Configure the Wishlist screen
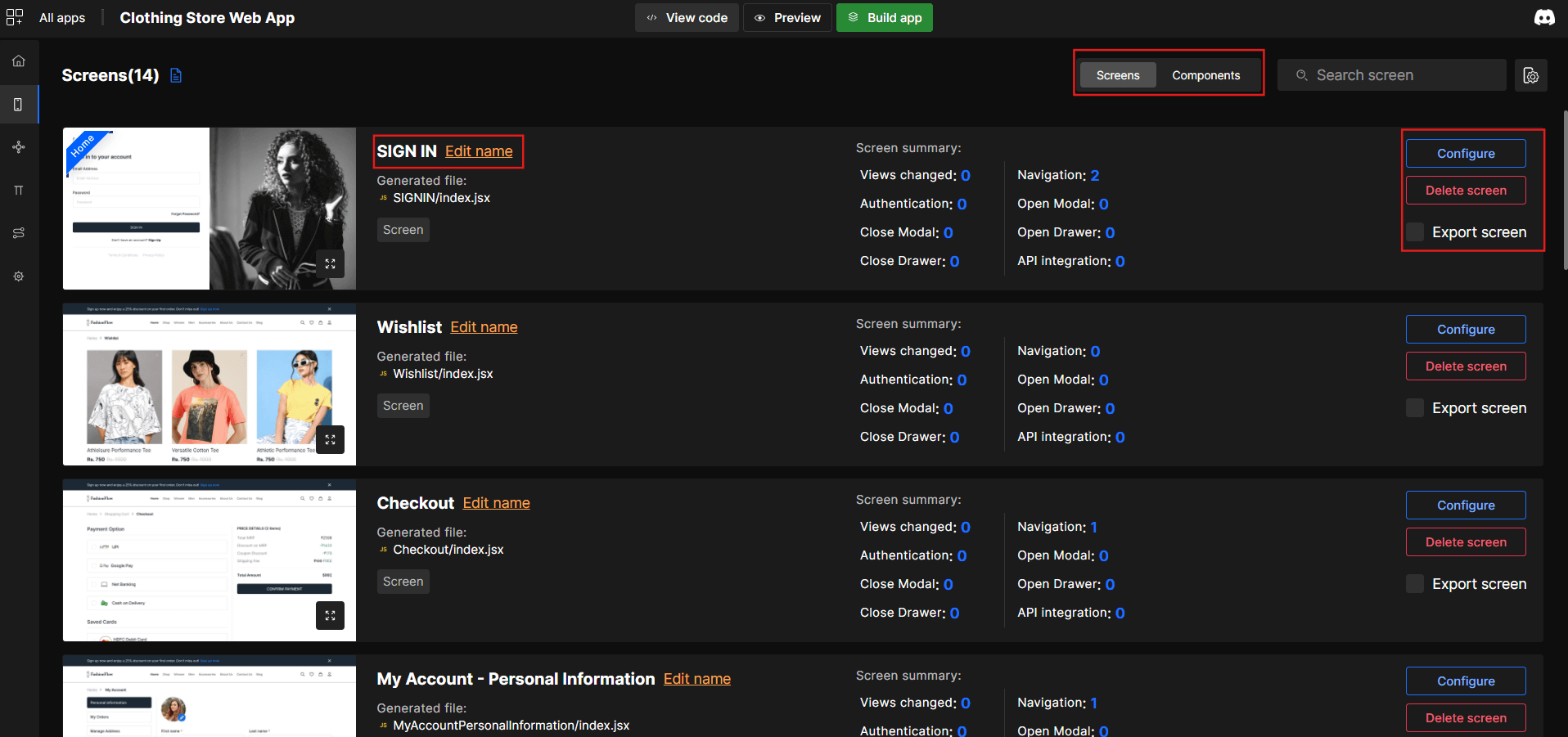This screenshot has height=737, width=1568. coord(1466,330)
